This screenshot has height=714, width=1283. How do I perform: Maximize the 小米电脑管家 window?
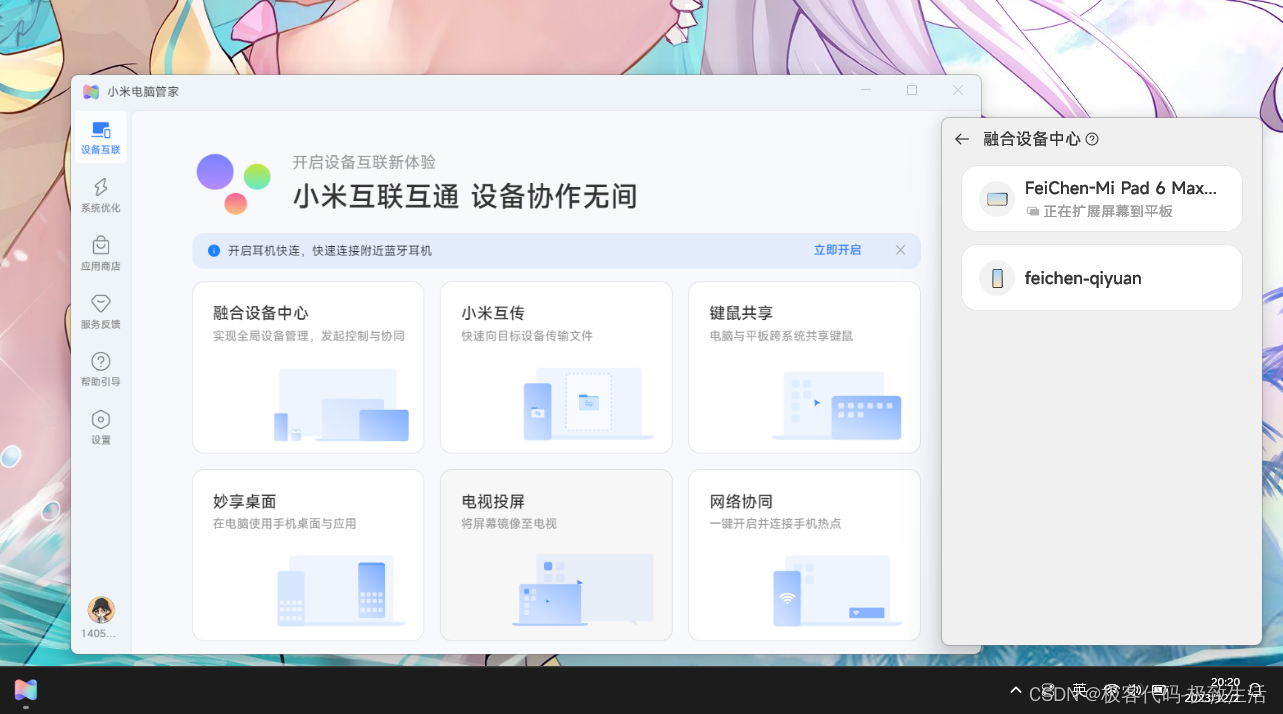click(x=912, y=90)
